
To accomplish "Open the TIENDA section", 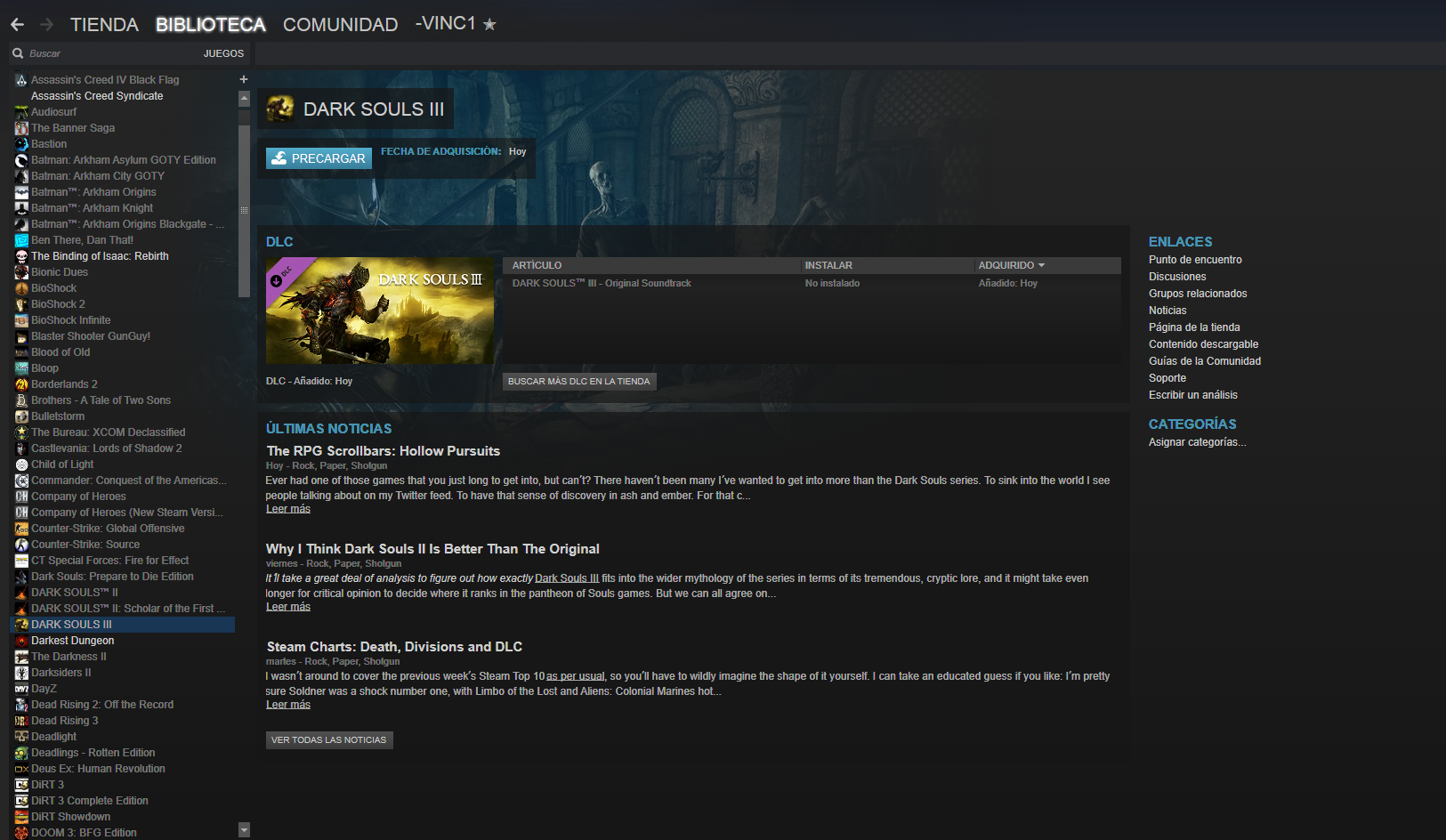I will 104,25.
